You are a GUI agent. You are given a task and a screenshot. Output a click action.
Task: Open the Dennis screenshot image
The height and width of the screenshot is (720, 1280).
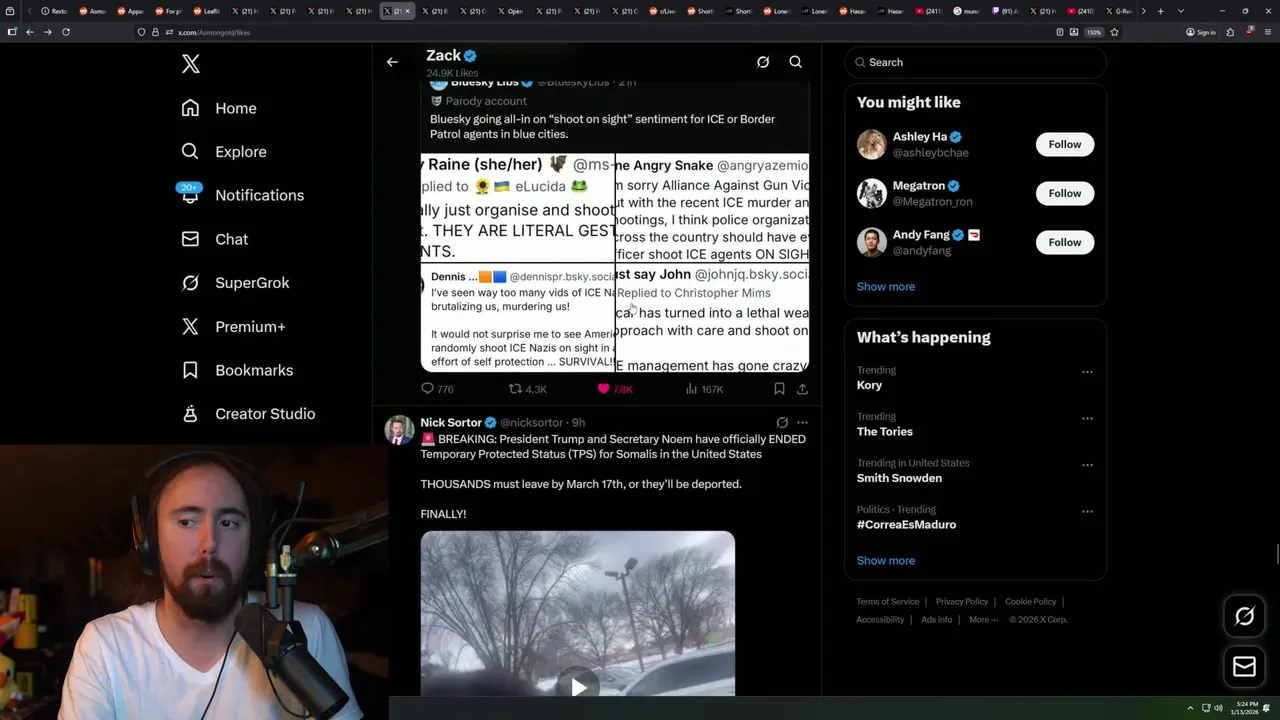[517, 318]
